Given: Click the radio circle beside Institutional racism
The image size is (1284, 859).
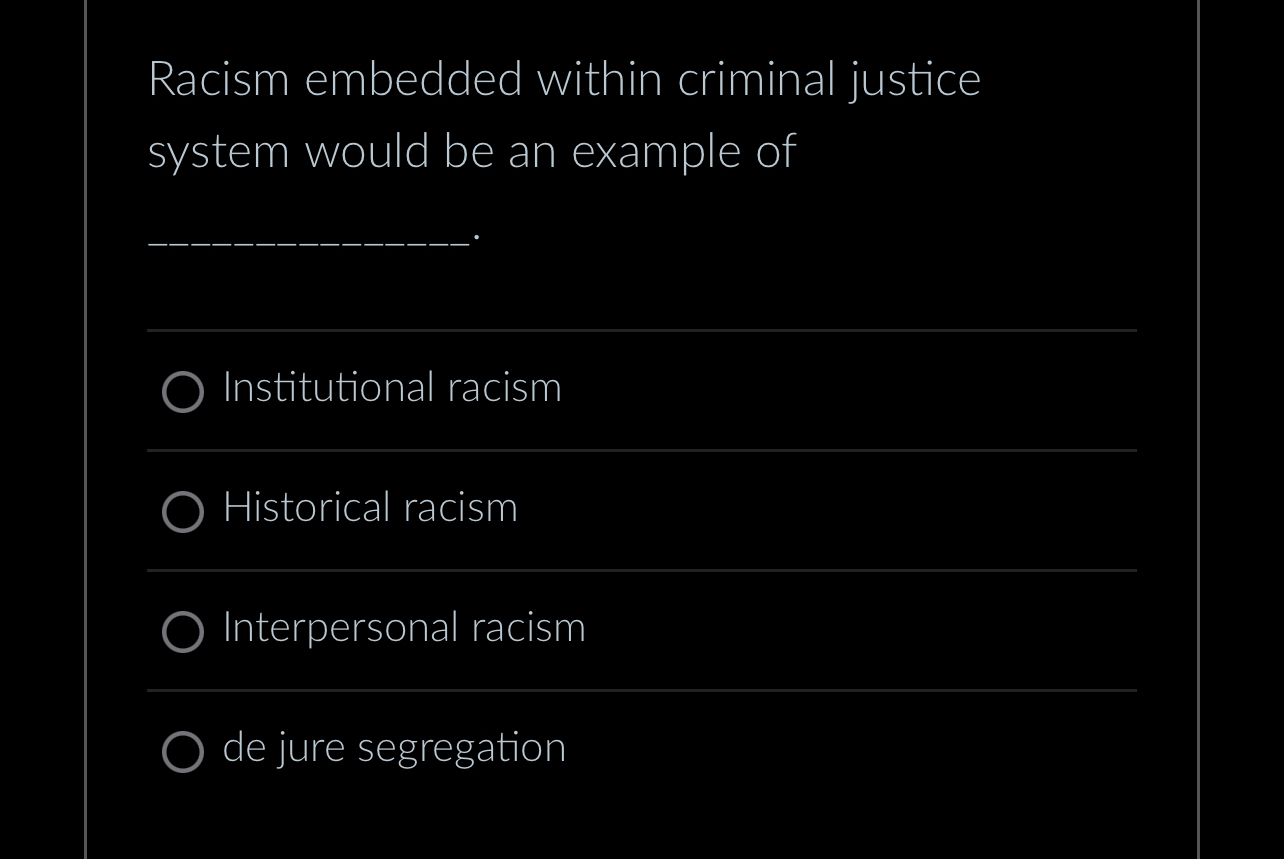Looking at the screenshot, I should click(183, 392).
